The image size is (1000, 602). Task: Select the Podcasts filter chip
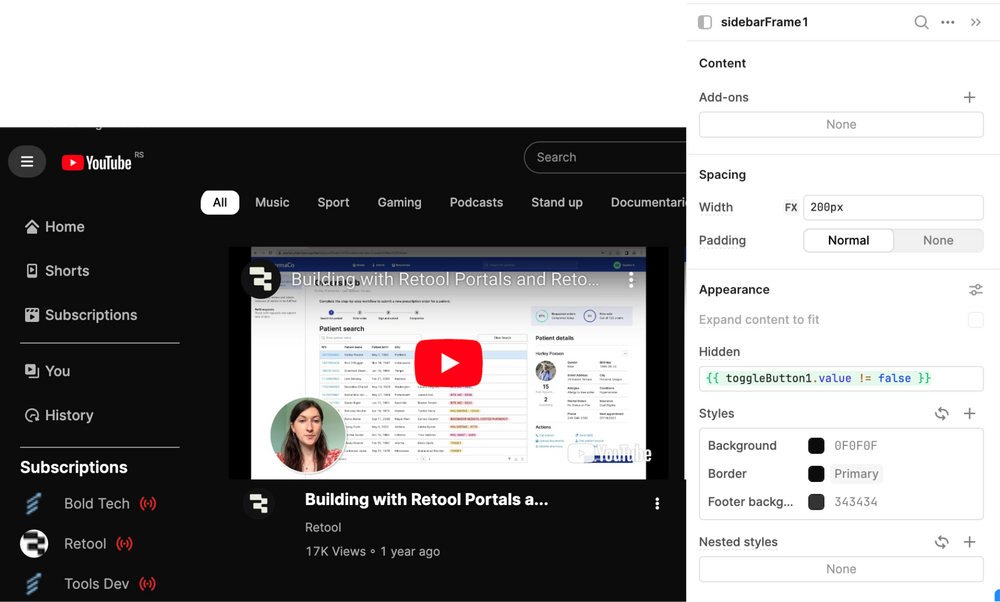coord(476,202)
